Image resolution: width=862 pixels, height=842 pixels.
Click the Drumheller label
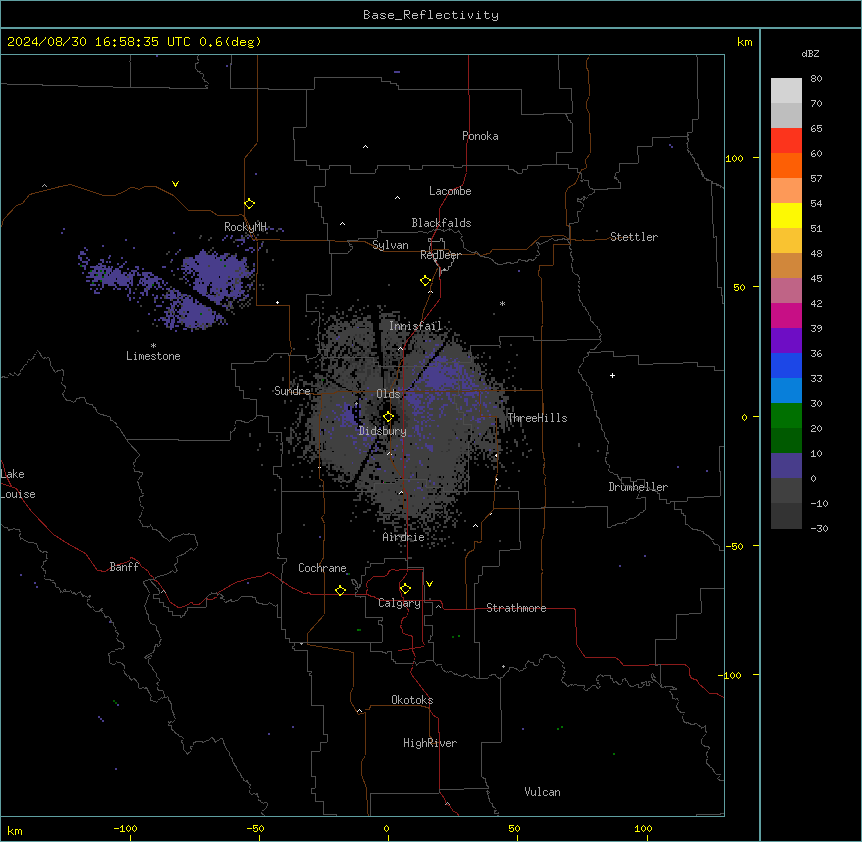(x=638, y=487)
